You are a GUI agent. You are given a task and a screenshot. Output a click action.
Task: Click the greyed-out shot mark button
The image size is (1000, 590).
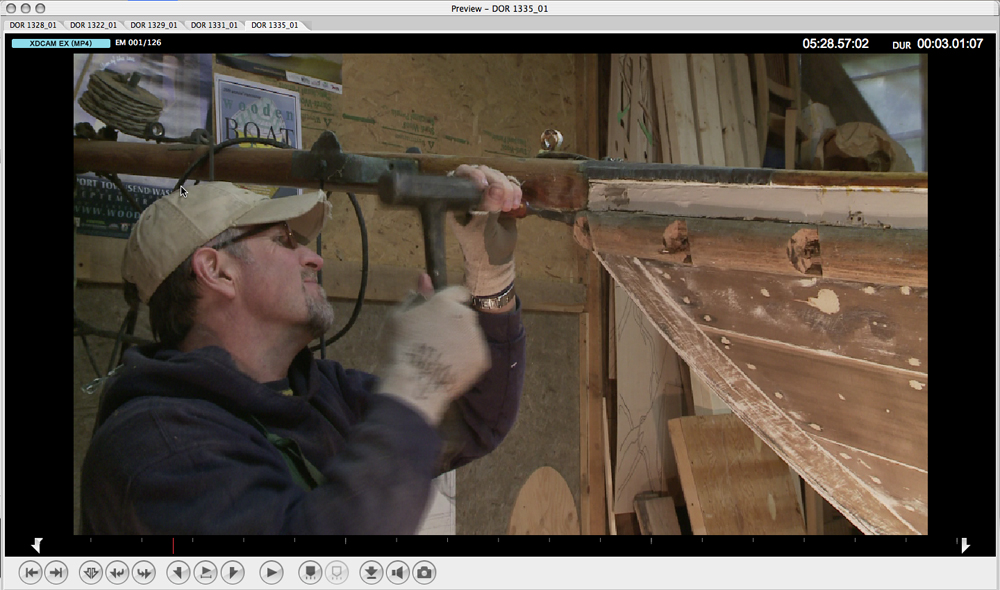[x=337, y=572]
